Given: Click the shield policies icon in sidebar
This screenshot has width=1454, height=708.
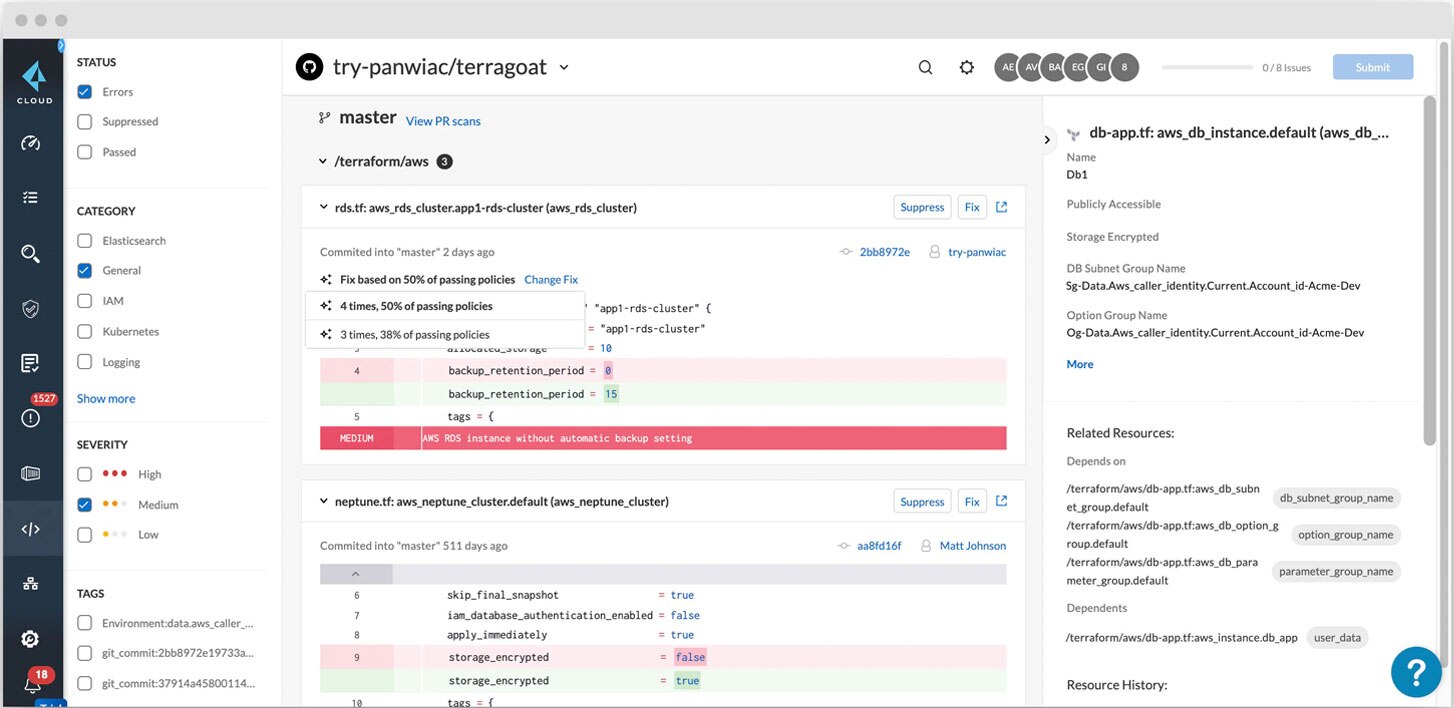Looking at the screenshot, I should pos(31,308).
